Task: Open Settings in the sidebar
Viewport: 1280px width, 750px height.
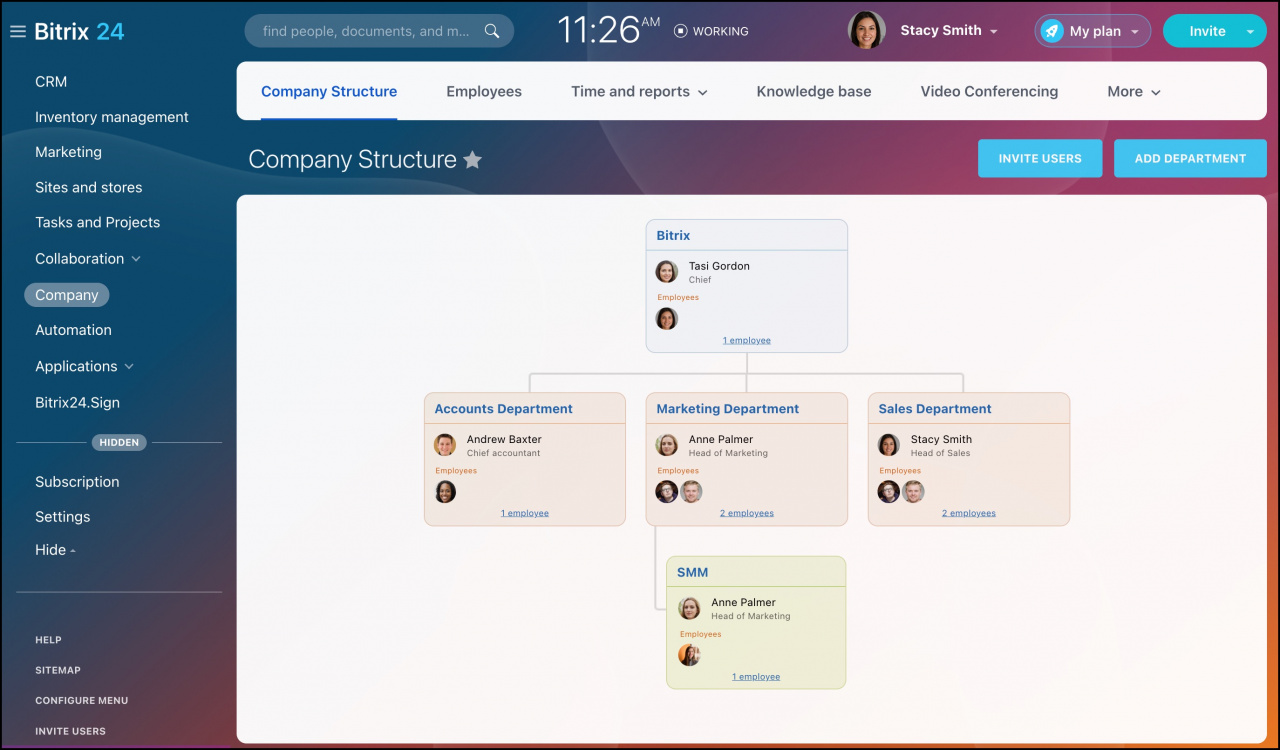Action: tap(62, 517)
